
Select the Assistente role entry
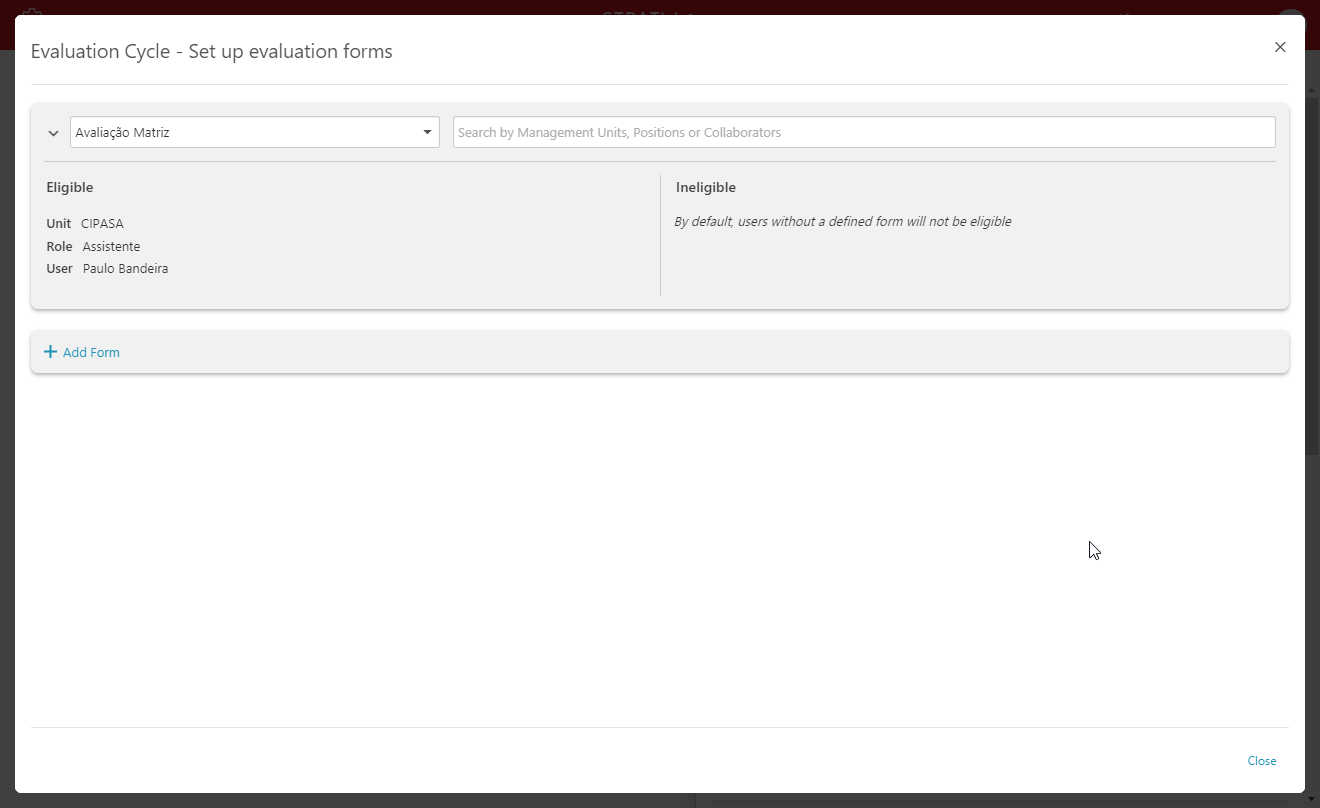click(111, 247)
